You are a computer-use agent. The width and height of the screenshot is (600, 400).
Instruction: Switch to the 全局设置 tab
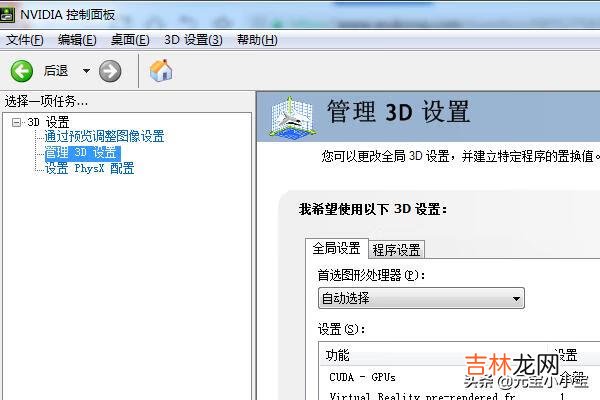[x=336, y=248]
